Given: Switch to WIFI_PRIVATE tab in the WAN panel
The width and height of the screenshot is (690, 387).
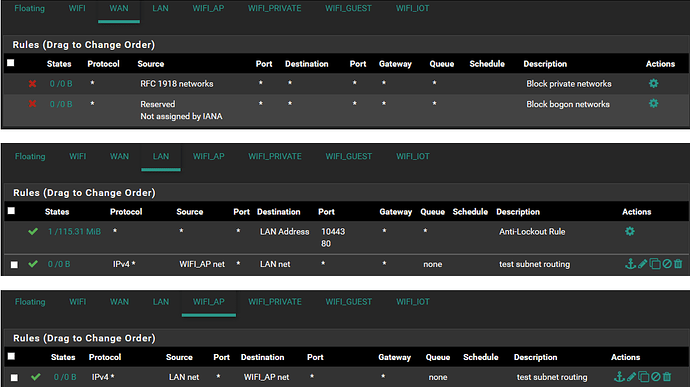Looking at the screenshot, I should pos(275,8).
